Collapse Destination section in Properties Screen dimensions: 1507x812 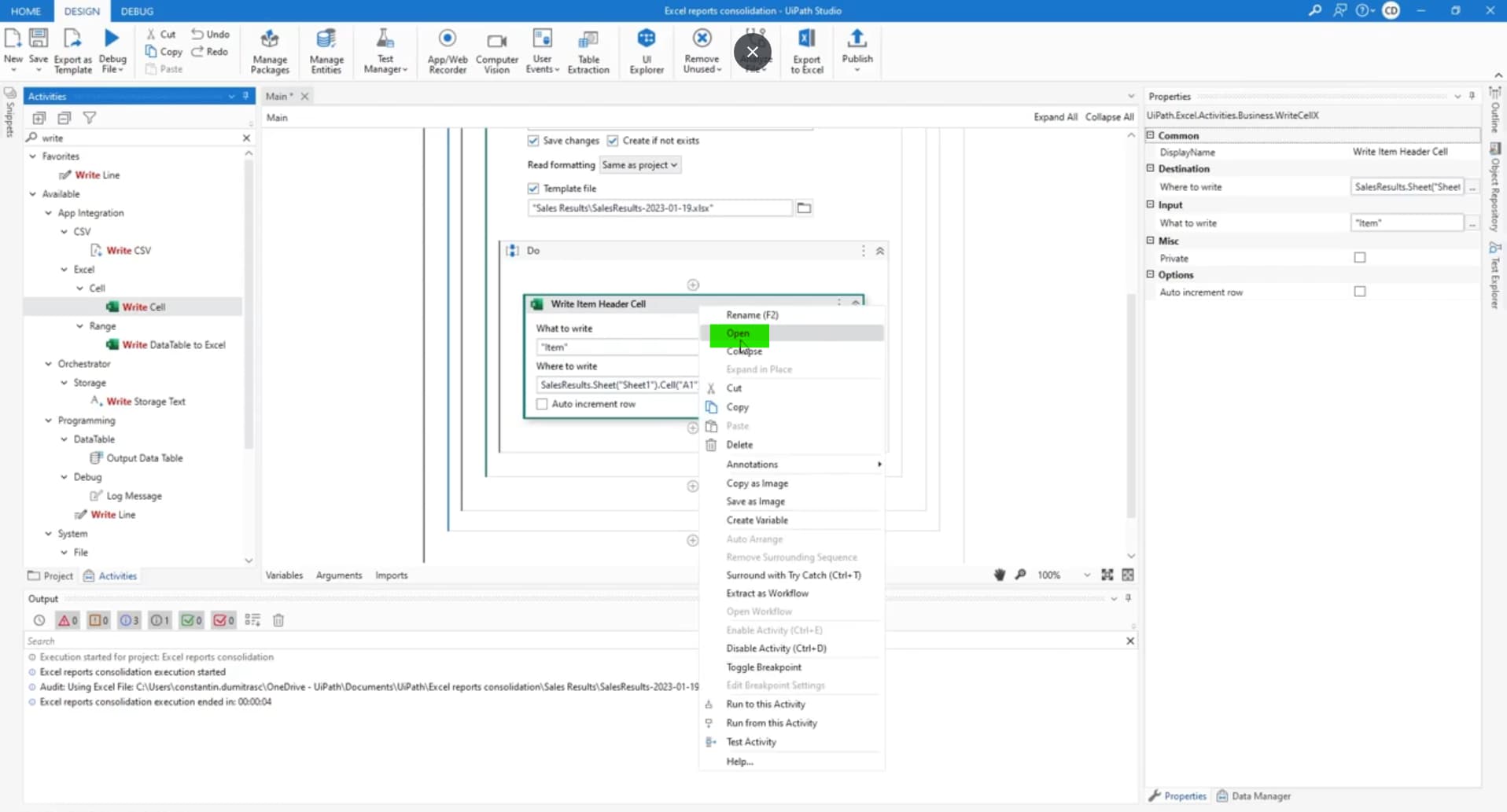(1150, 168)
